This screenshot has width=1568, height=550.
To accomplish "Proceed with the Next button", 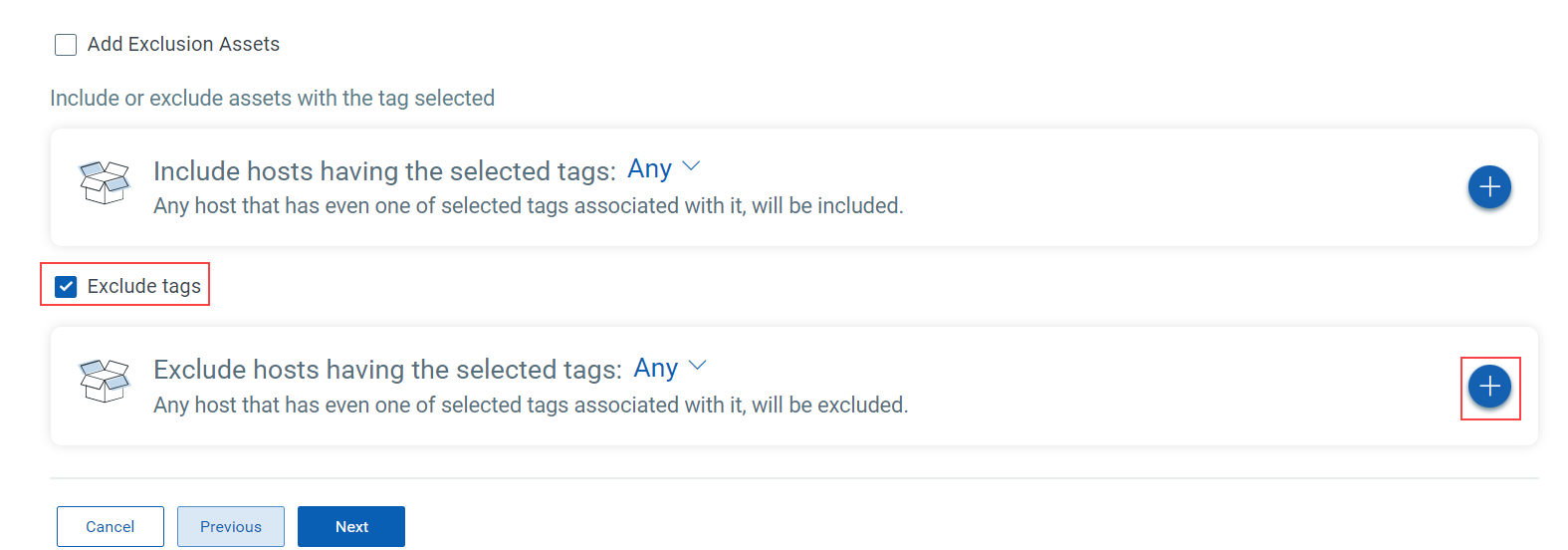I will [351, 526].
